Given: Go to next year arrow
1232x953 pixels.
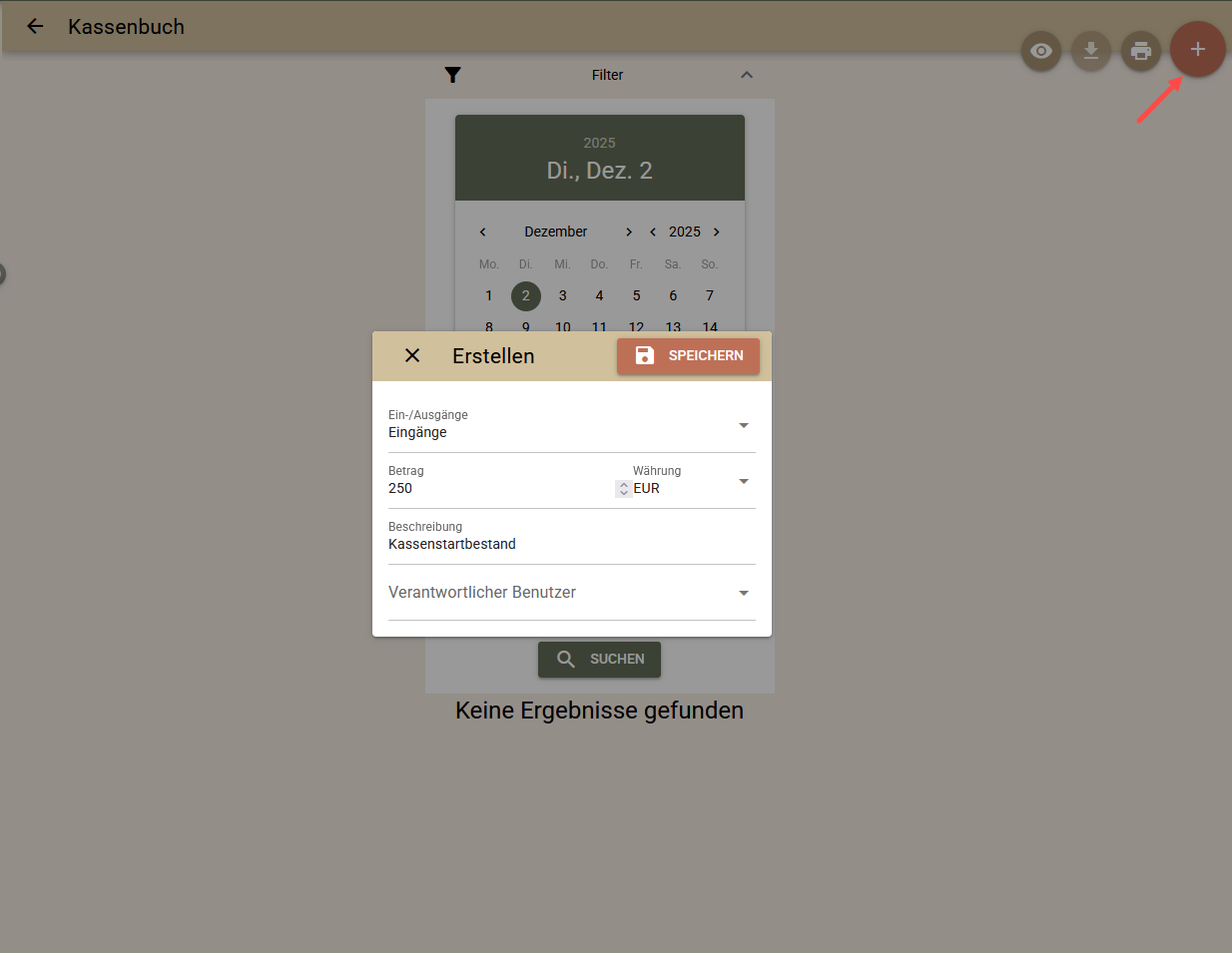Looking at the screenshot, I should [x=717, y=232].
